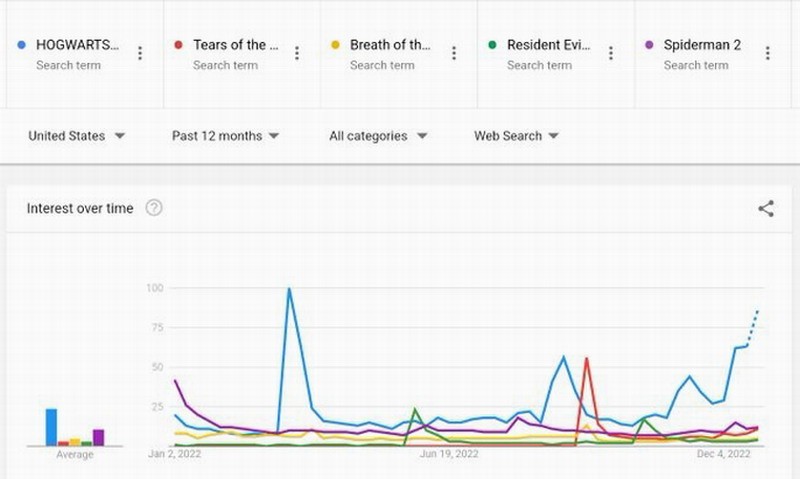Show help for Interest over time
Screen dimensions: 800x479
154,208
